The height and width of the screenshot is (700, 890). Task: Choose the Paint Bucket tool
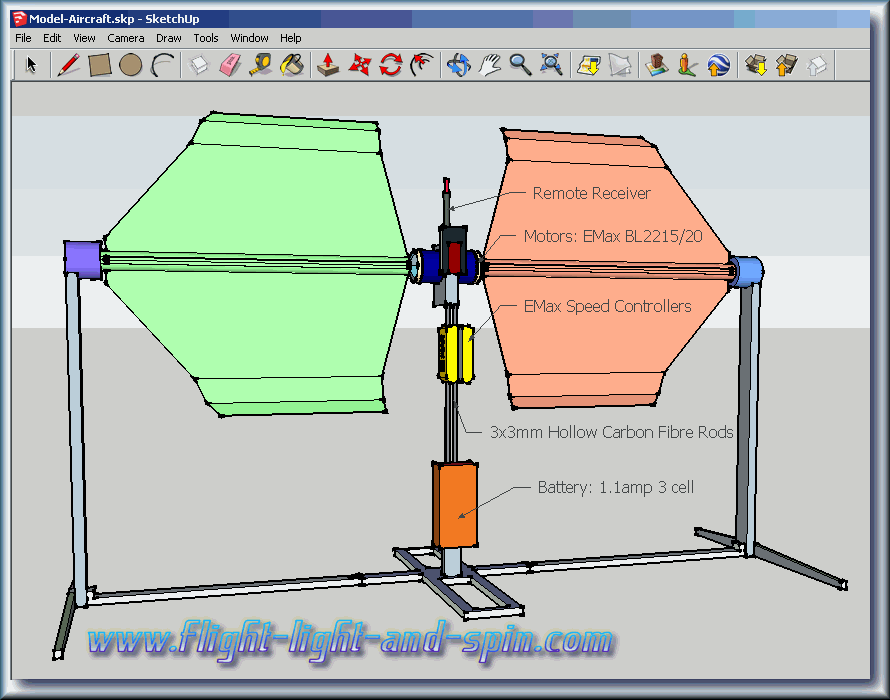tap(292, 65)
